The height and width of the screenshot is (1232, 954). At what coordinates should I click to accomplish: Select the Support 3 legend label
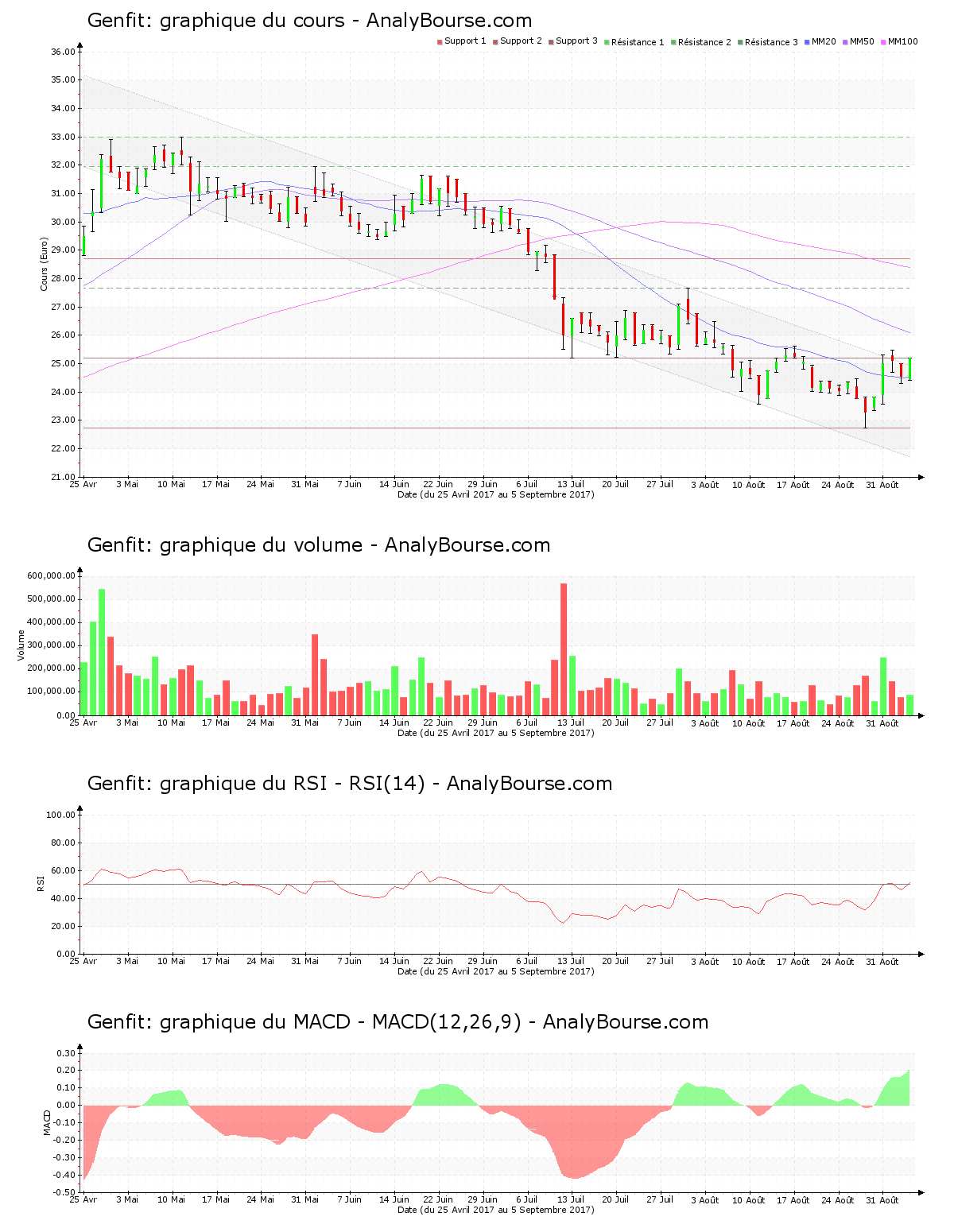(576, 41)
